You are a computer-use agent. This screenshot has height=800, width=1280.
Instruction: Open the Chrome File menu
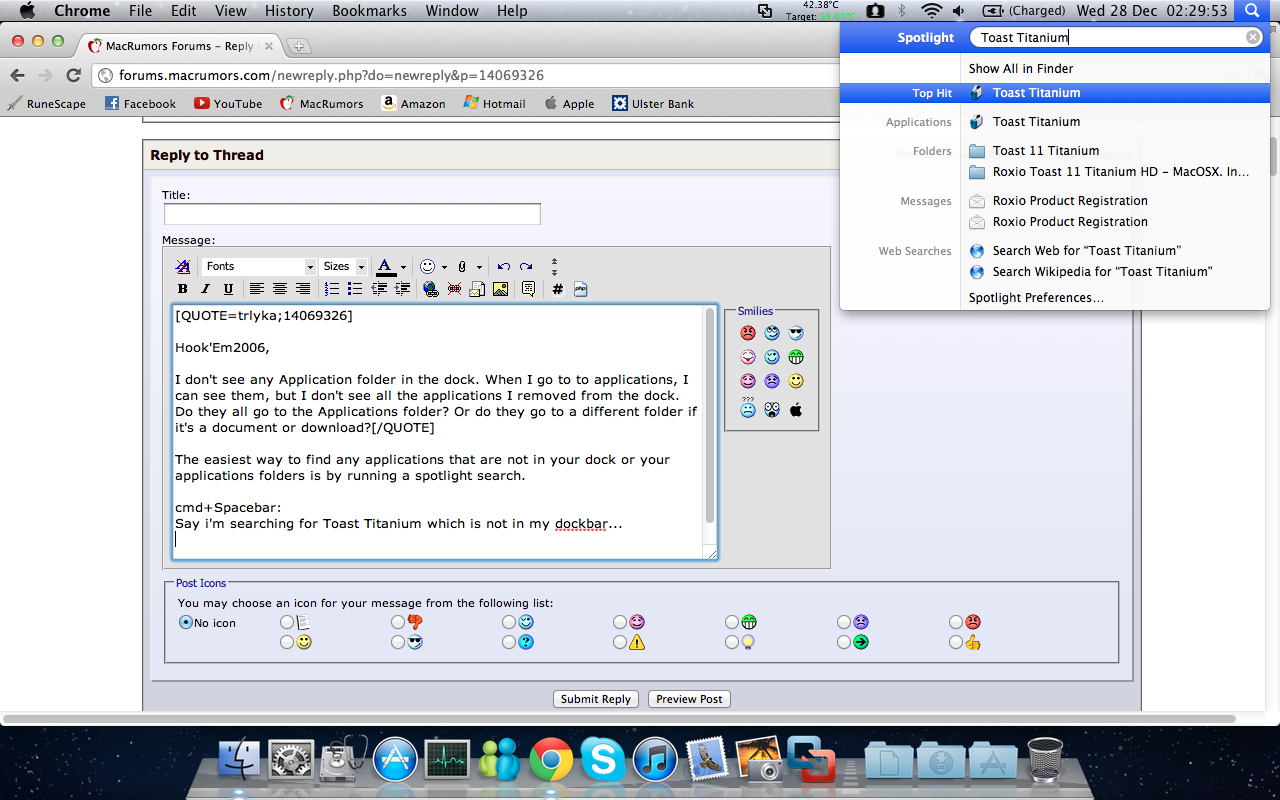[140, 11]
